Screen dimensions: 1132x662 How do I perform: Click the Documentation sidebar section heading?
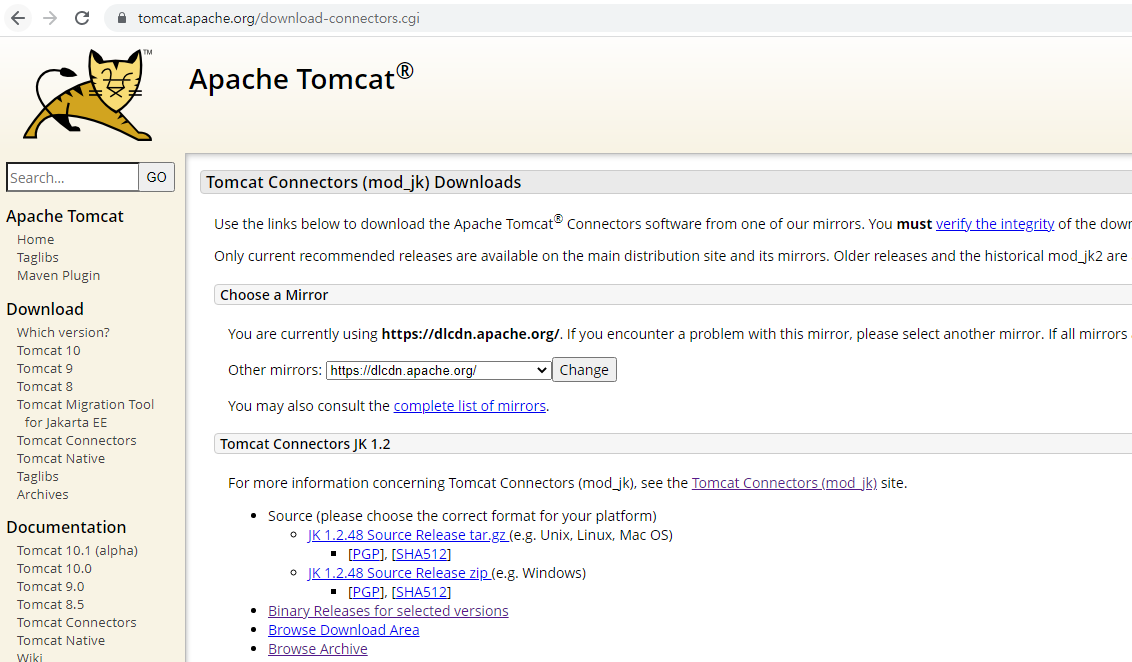66,527
